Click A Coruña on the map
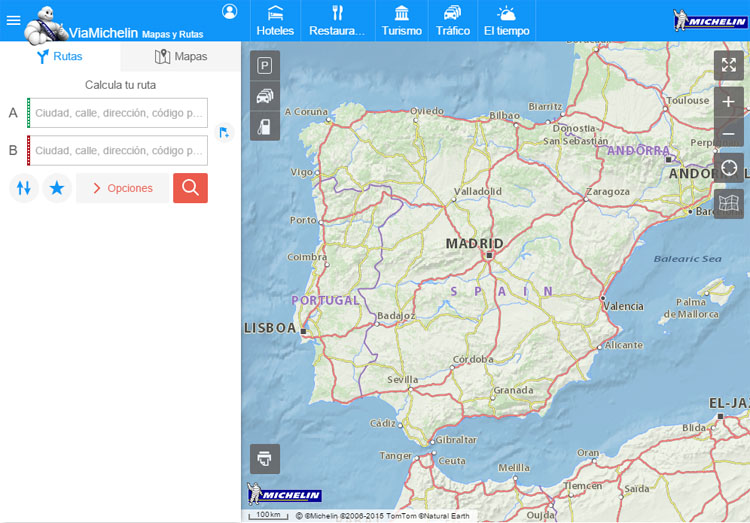750x523 pixels. (306, 111)
